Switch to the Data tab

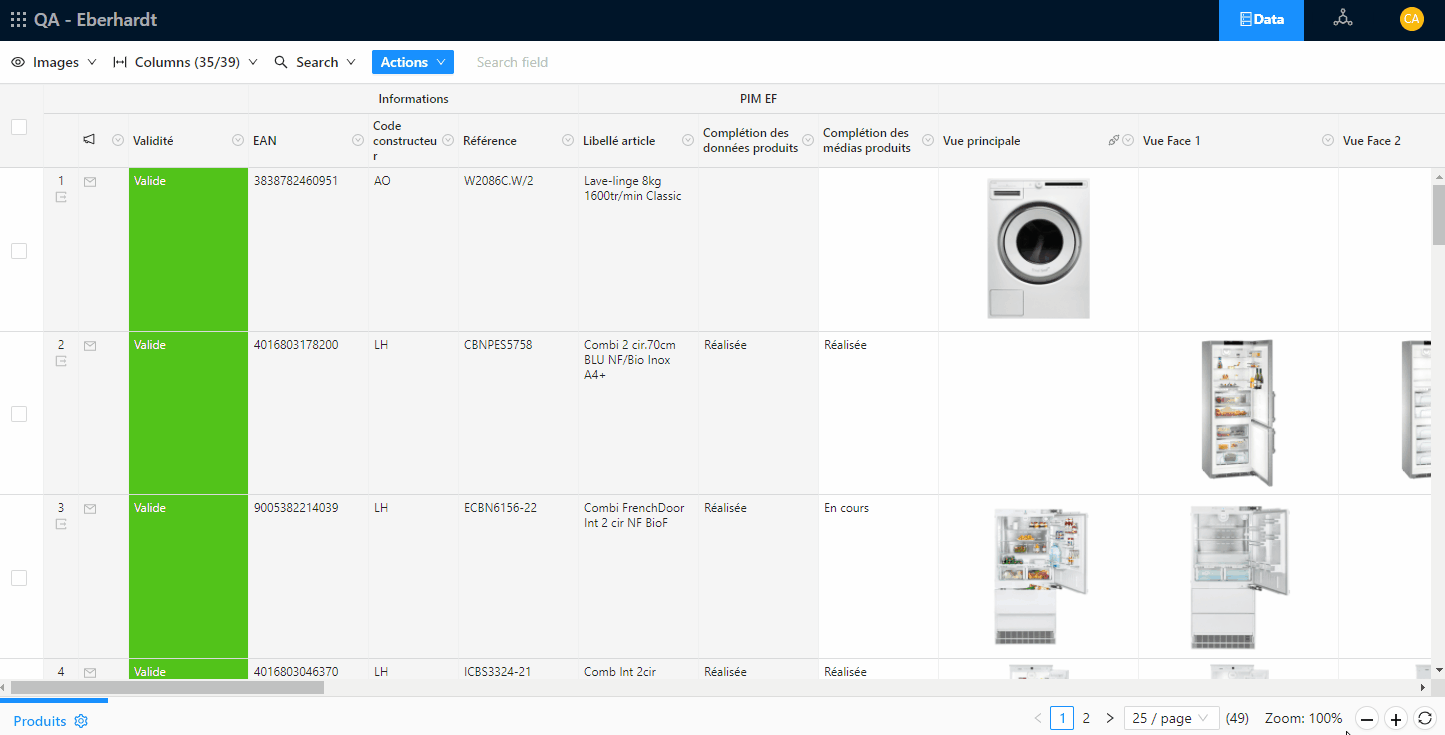pyautogui.click(x=1261, y=20)
